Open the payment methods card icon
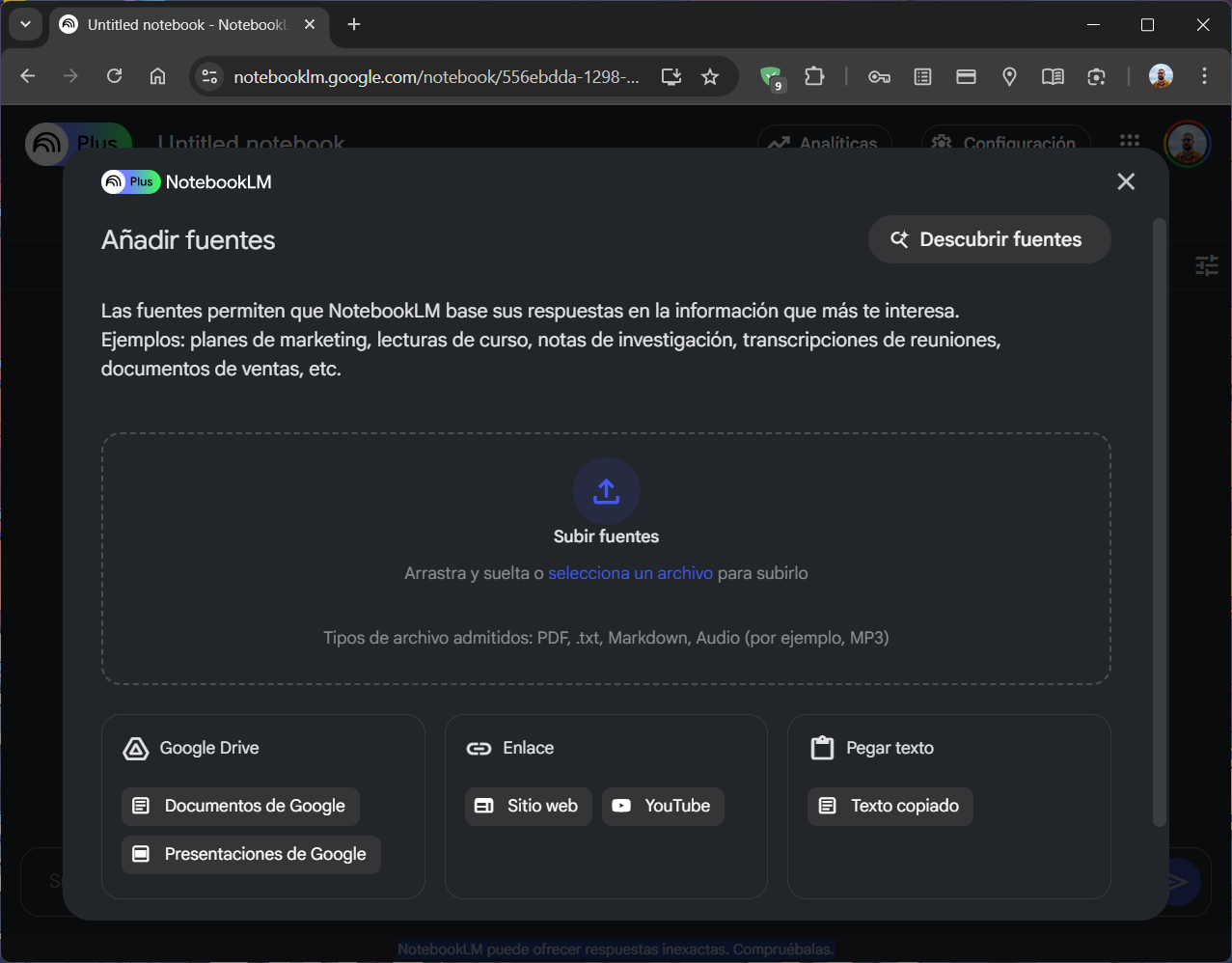Screen dimensions: 1232x963 [966, 77]
